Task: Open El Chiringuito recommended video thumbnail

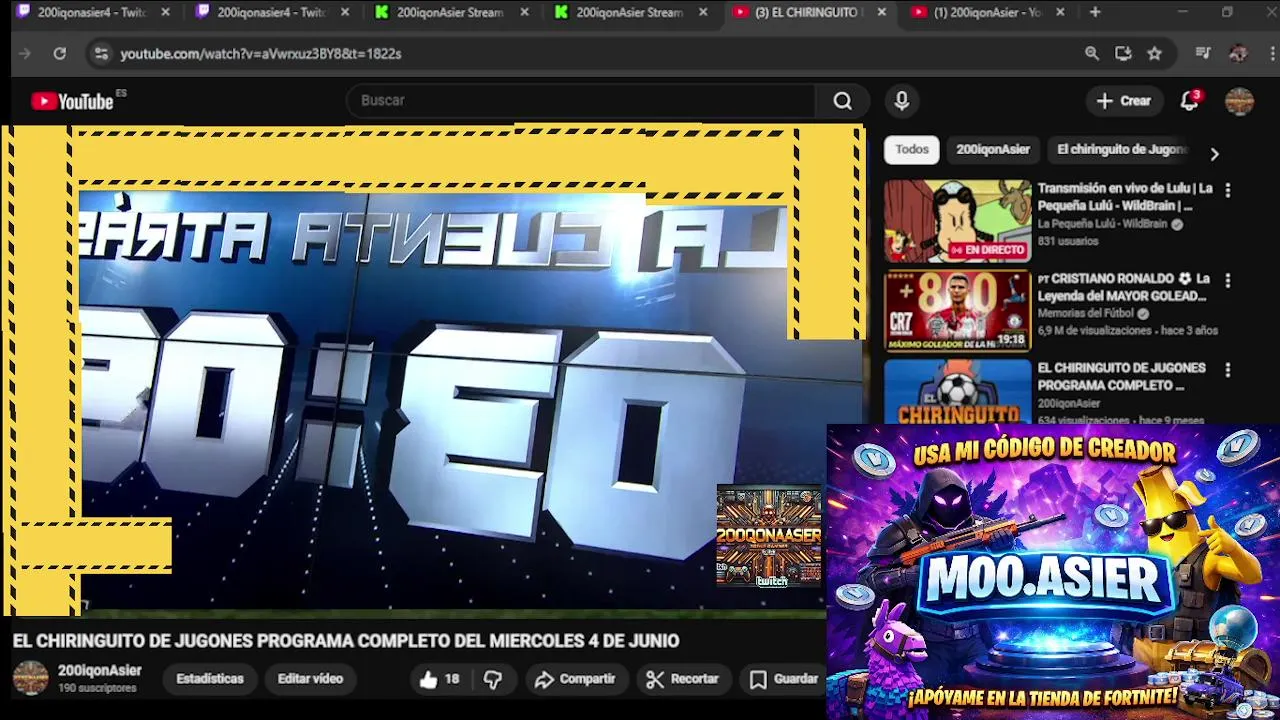Action: tap(957, 391)
